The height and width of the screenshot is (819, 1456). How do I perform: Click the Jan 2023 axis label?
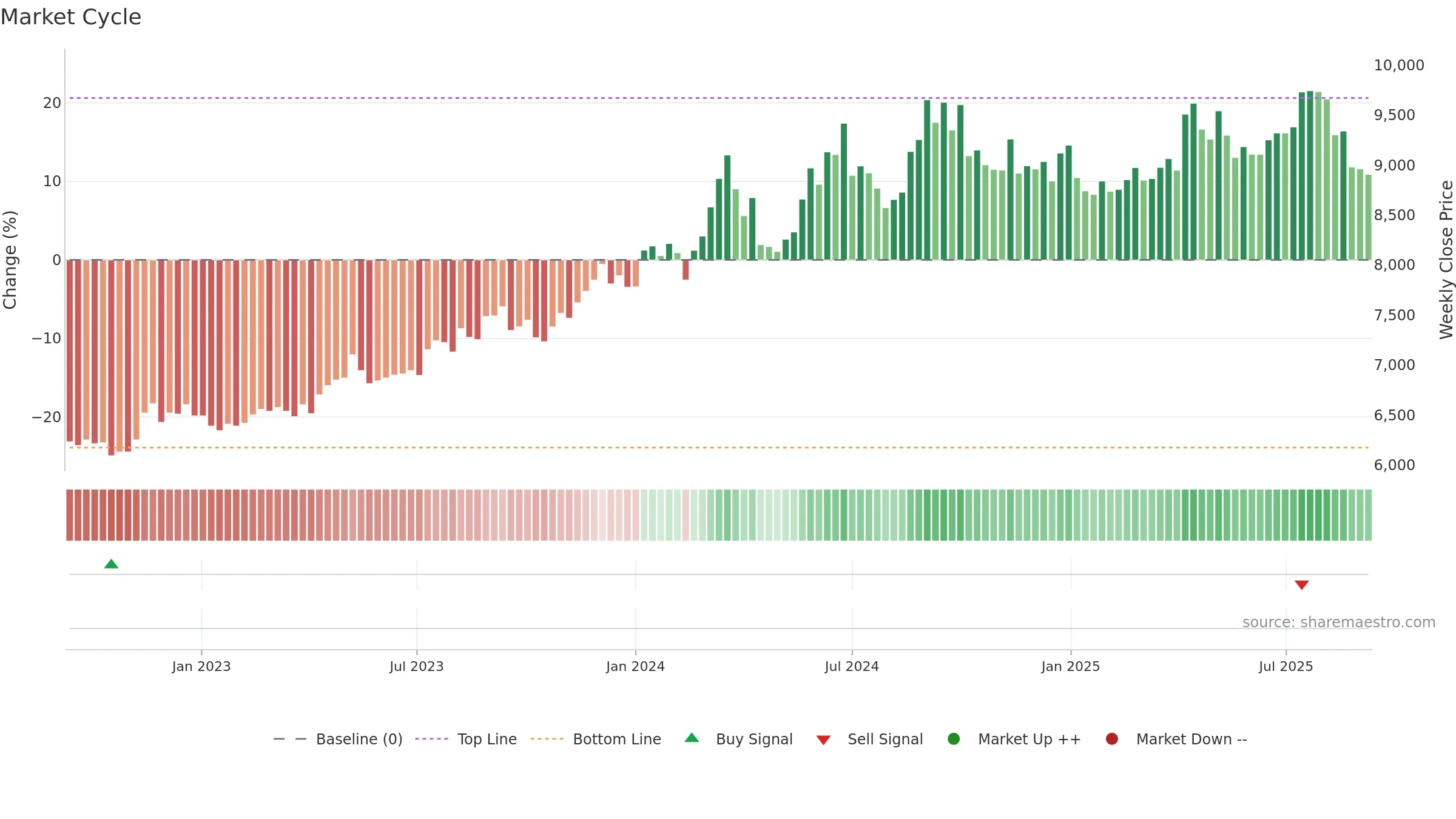201,666
